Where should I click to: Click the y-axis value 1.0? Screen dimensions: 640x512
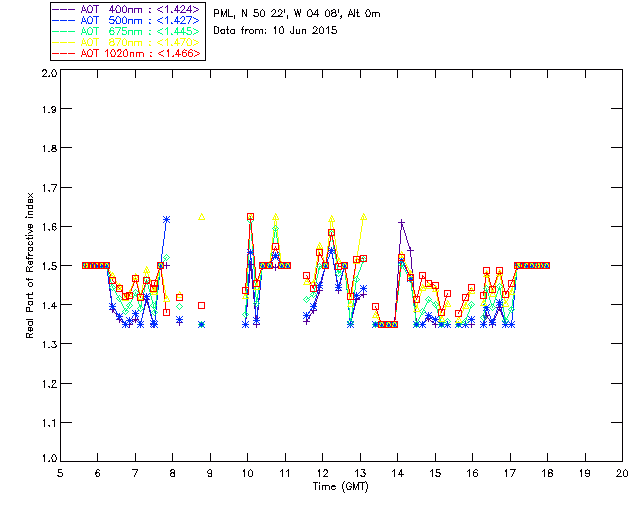(x=50, y=459)
